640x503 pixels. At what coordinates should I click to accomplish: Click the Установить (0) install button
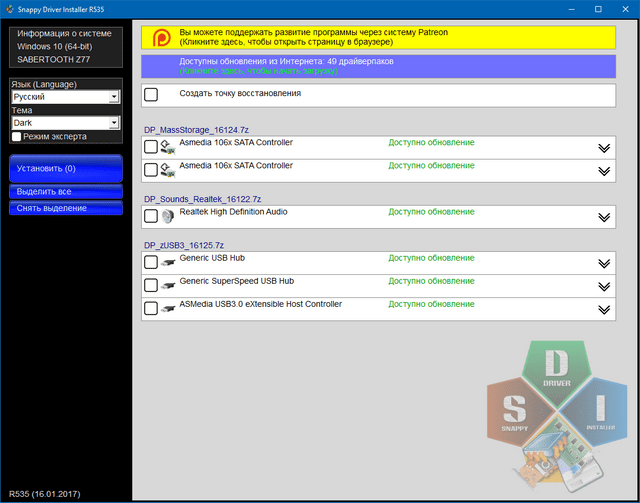pyautogui.click(x=66, y=168)
